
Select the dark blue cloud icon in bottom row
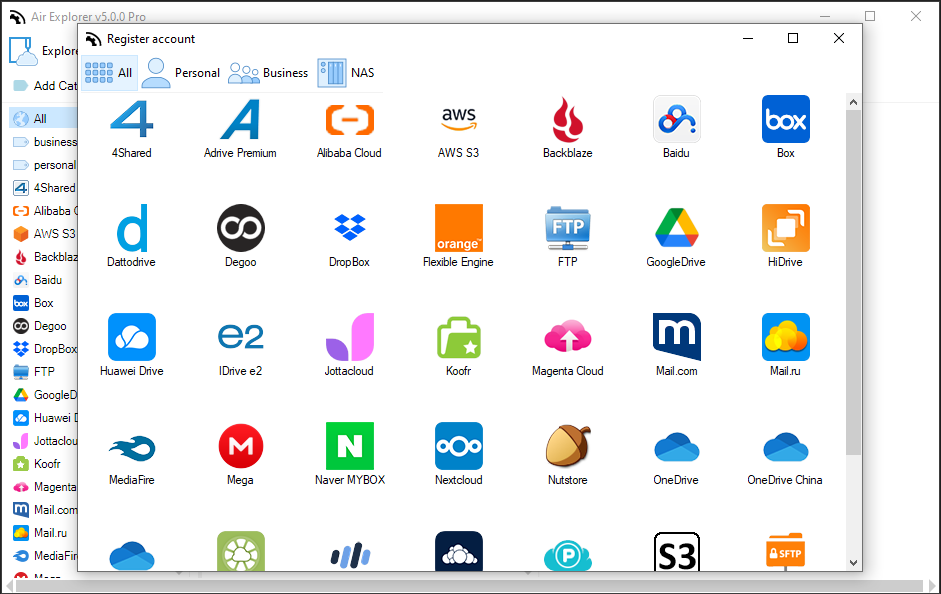tap(458, 552)
